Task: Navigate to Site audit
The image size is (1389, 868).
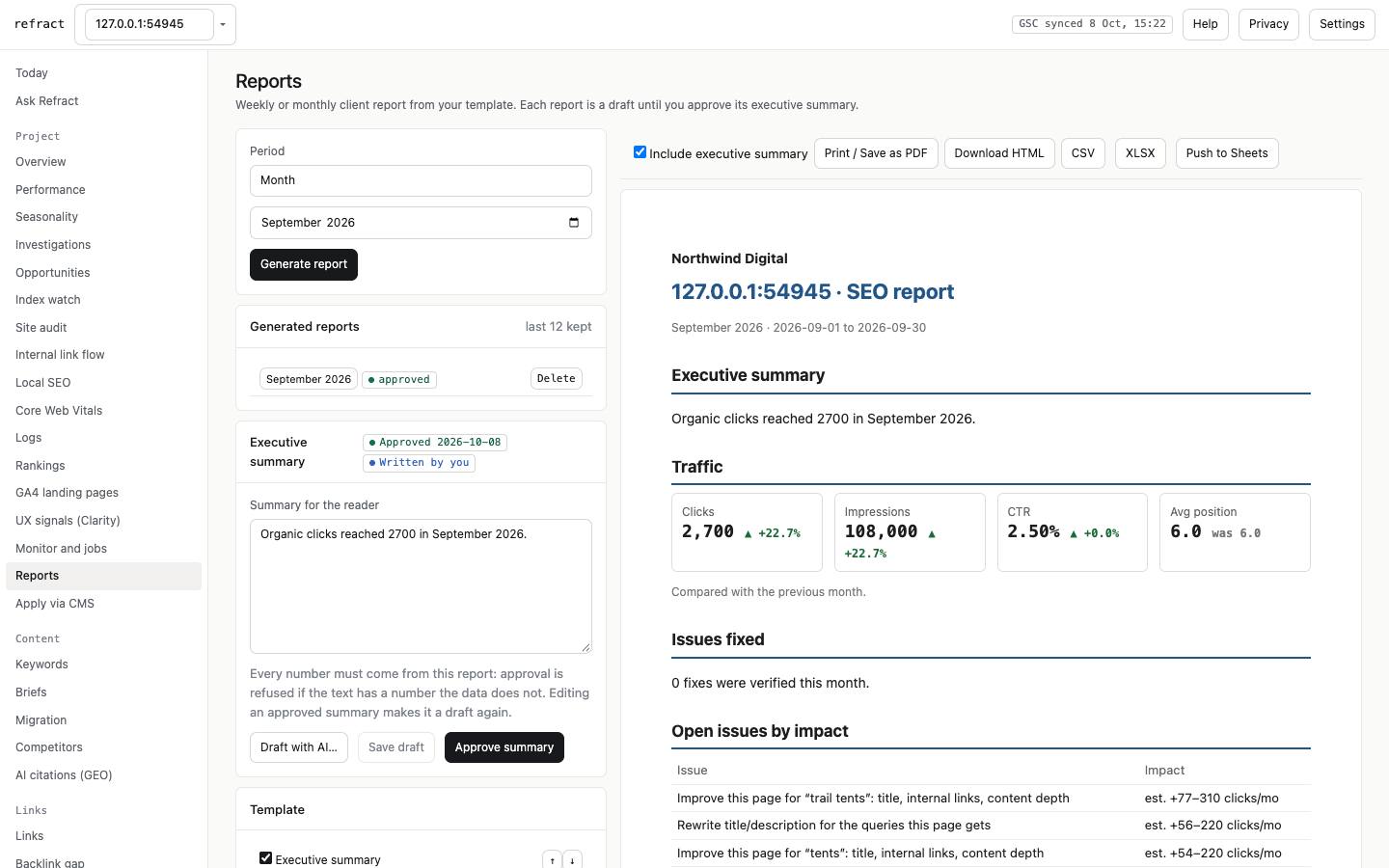Action: pos(103,328)
